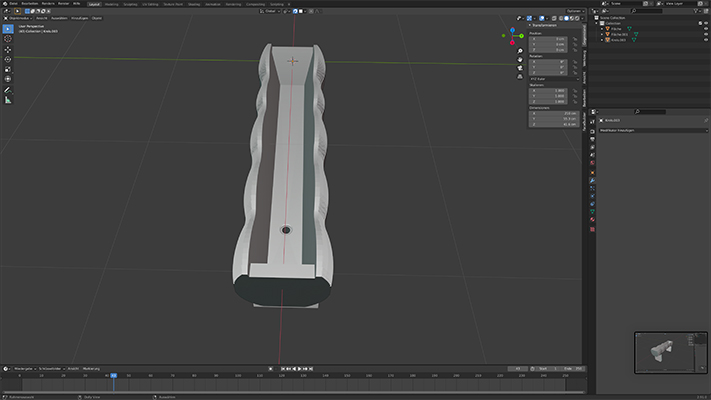Pick the Scale tool

(x=8, y=68)
